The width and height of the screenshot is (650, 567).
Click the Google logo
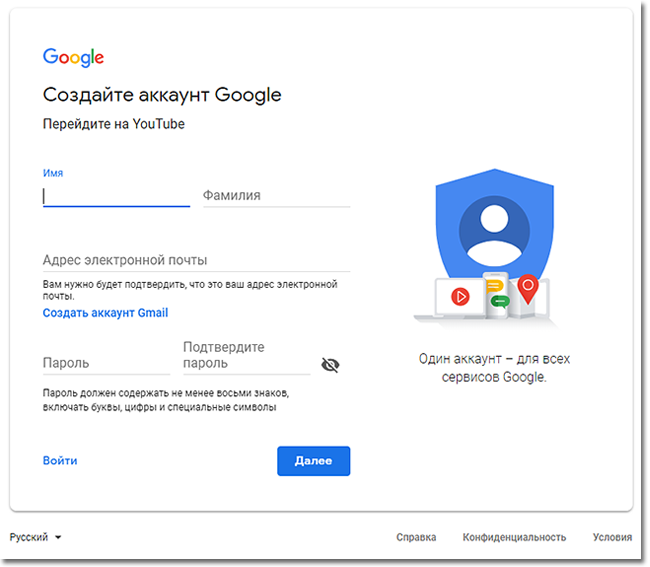pyautogui.click(x=73, y=57)
